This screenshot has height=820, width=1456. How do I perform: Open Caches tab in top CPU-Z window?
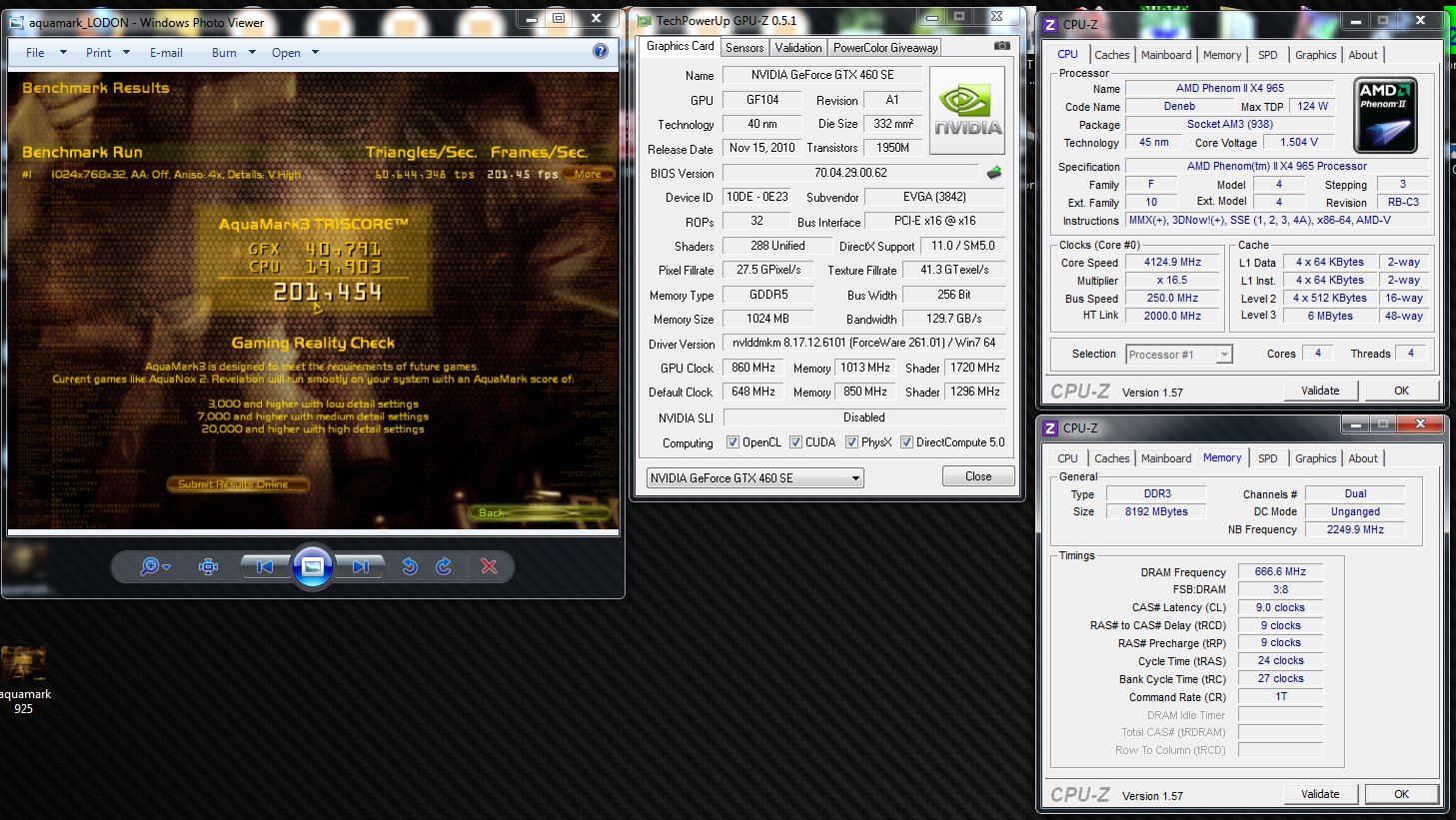(x=1112, y=55)
